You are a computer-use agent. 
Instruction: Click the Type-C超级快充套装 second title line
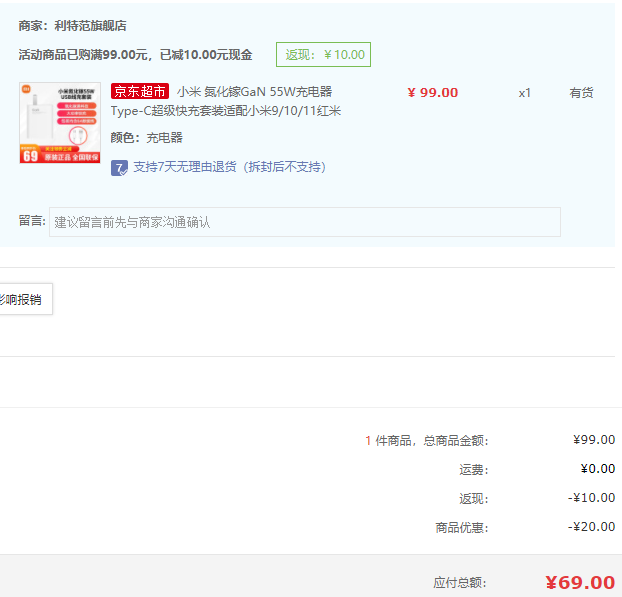tap(226, 111)
